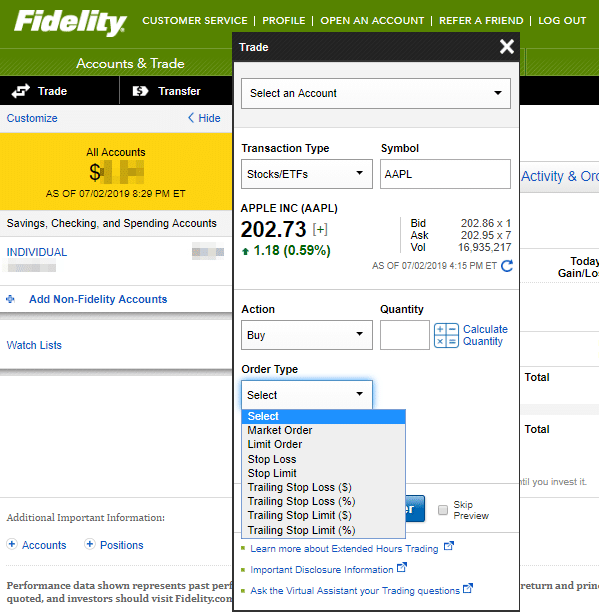Click the partially hidden blue preview button

[415, 509]
